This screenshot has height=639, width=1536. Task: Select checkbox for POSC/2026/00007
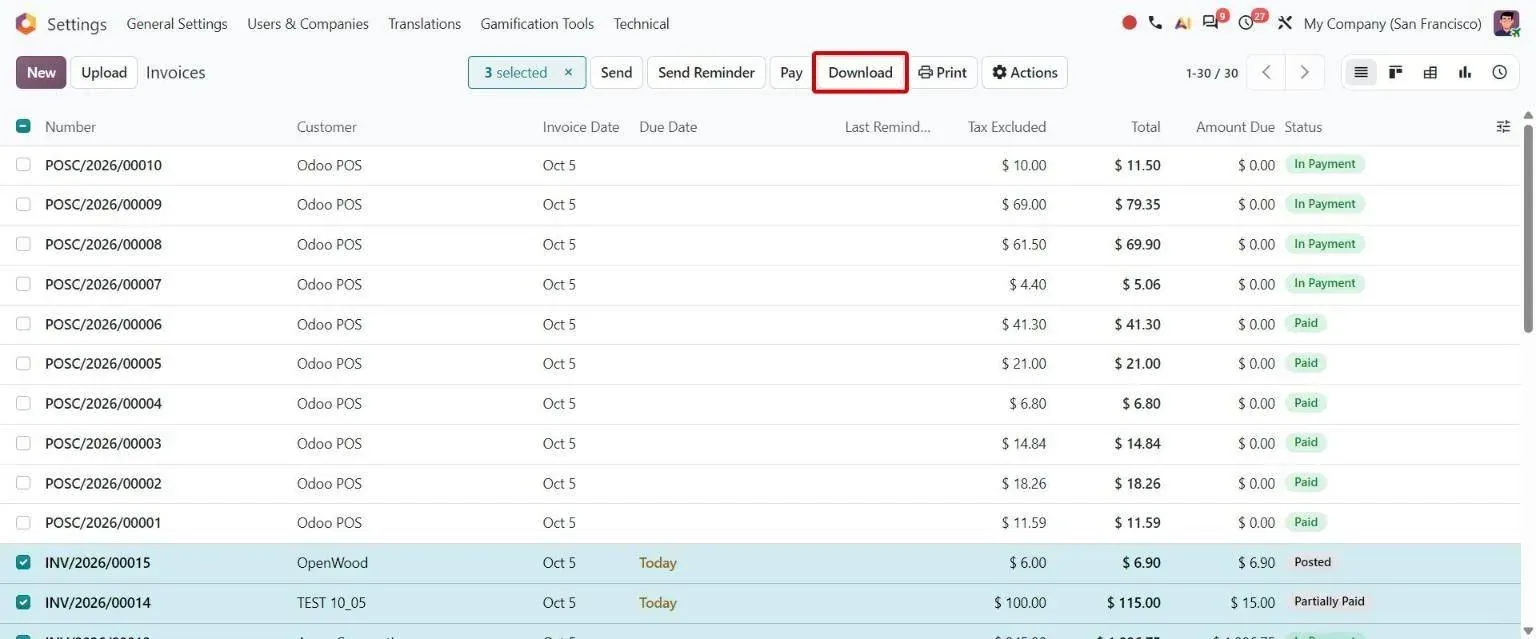click(x=23, y=284)
